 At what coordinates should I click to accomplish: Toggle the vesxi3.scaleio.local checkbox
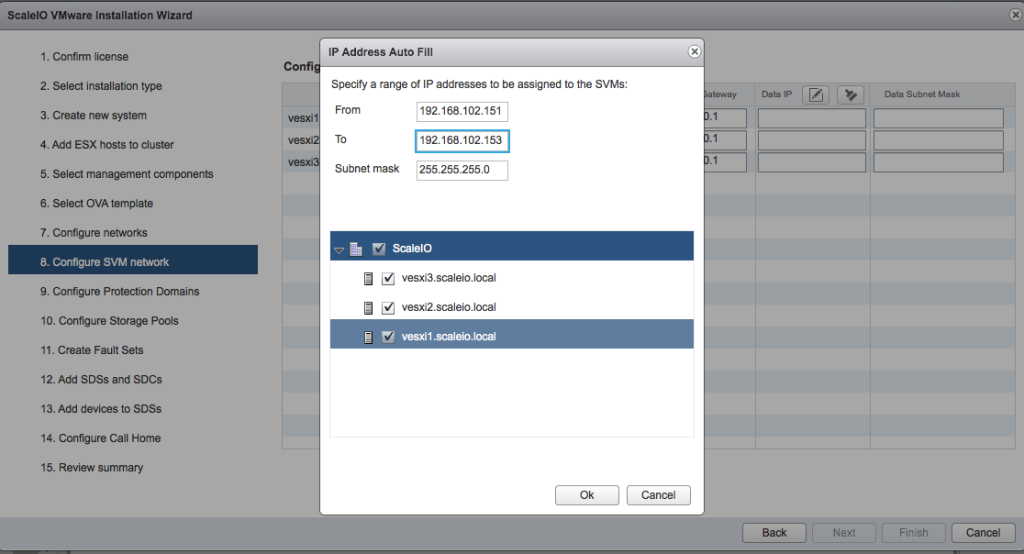[388, 279]
